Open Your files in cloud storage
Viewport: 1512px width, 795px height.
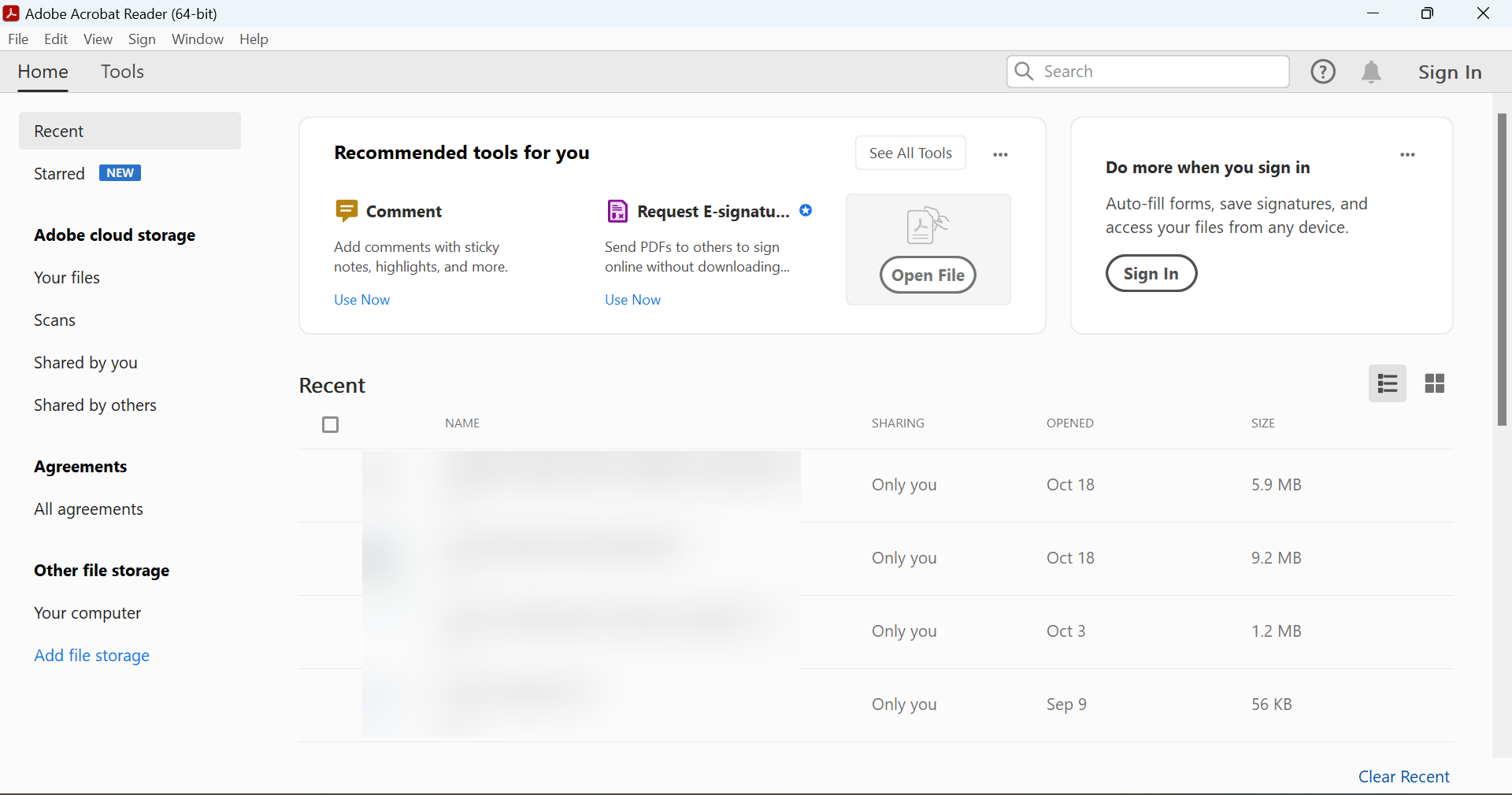point(67,277)
